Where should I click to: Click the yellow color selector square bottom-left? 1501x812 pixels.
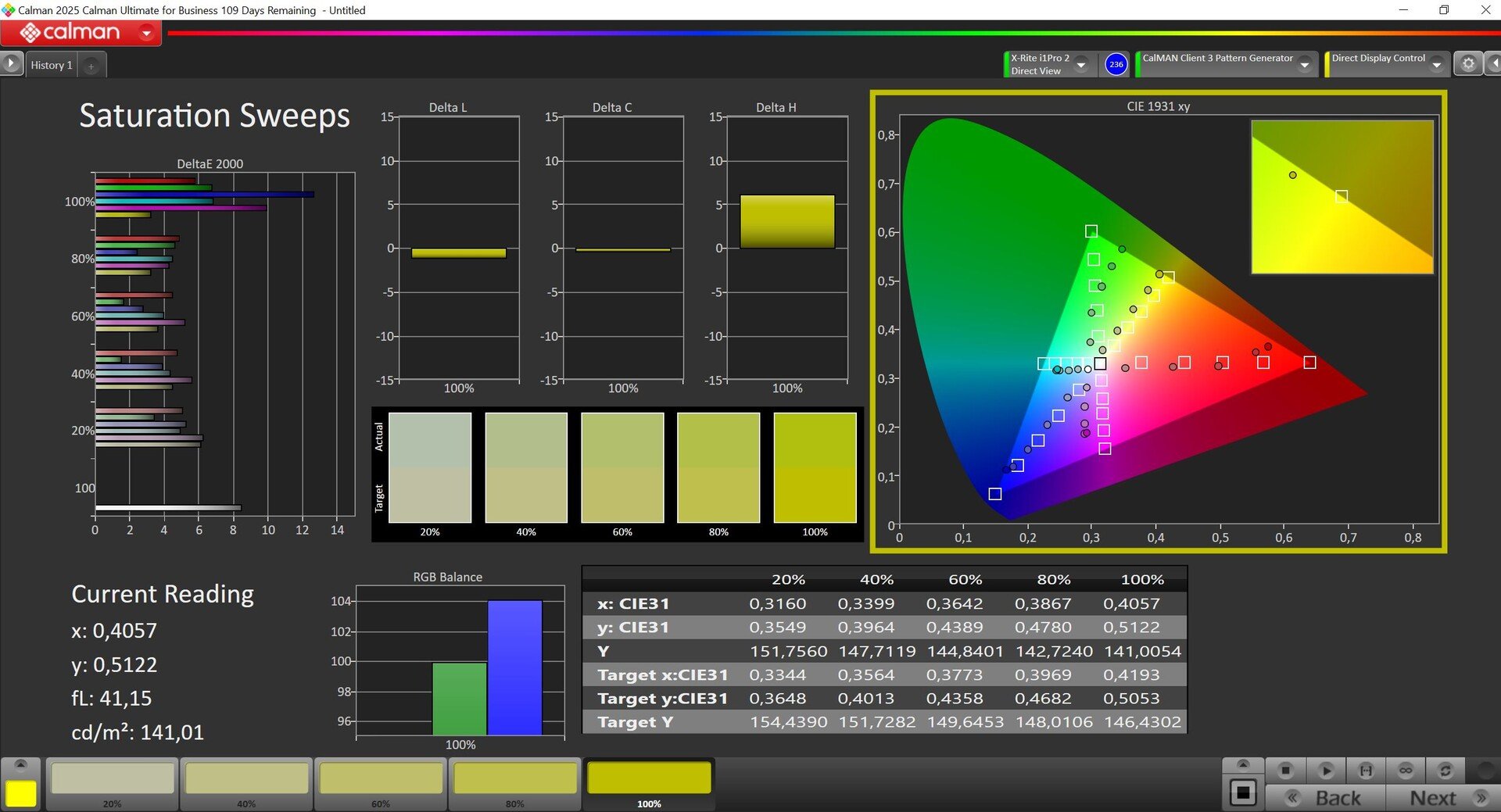(21, 793)
